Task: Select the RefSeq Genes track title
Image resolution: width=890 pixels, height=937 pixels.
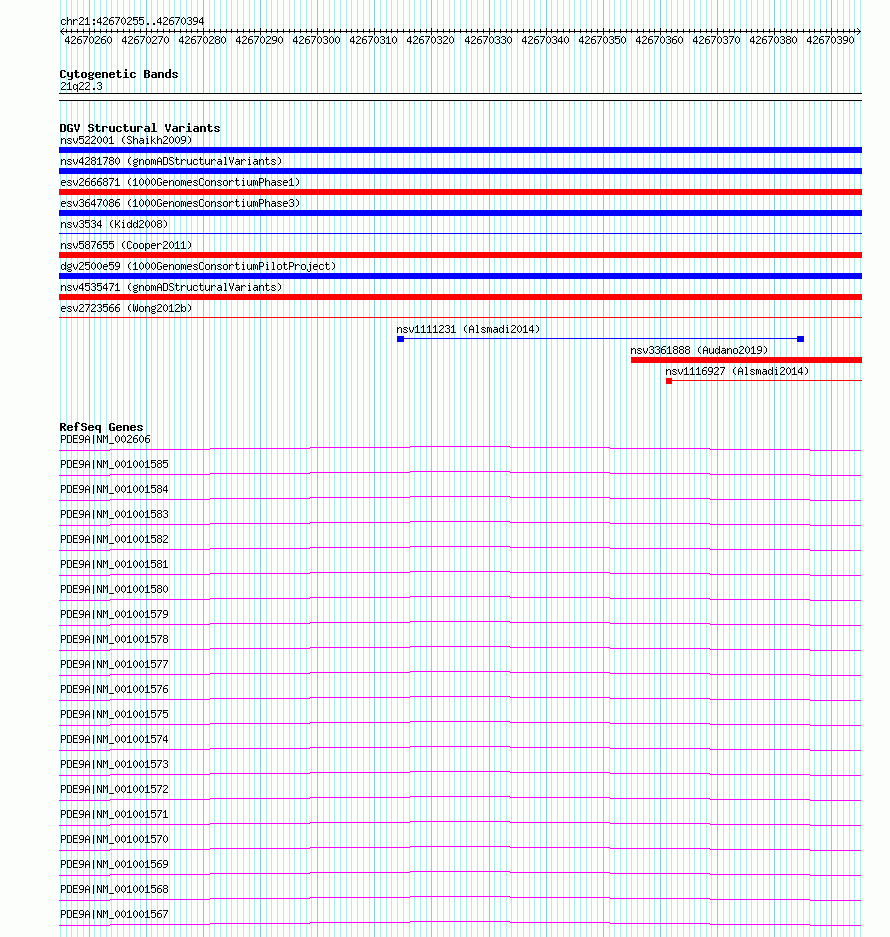Action: pyautogui.click(x=102, y=427)
